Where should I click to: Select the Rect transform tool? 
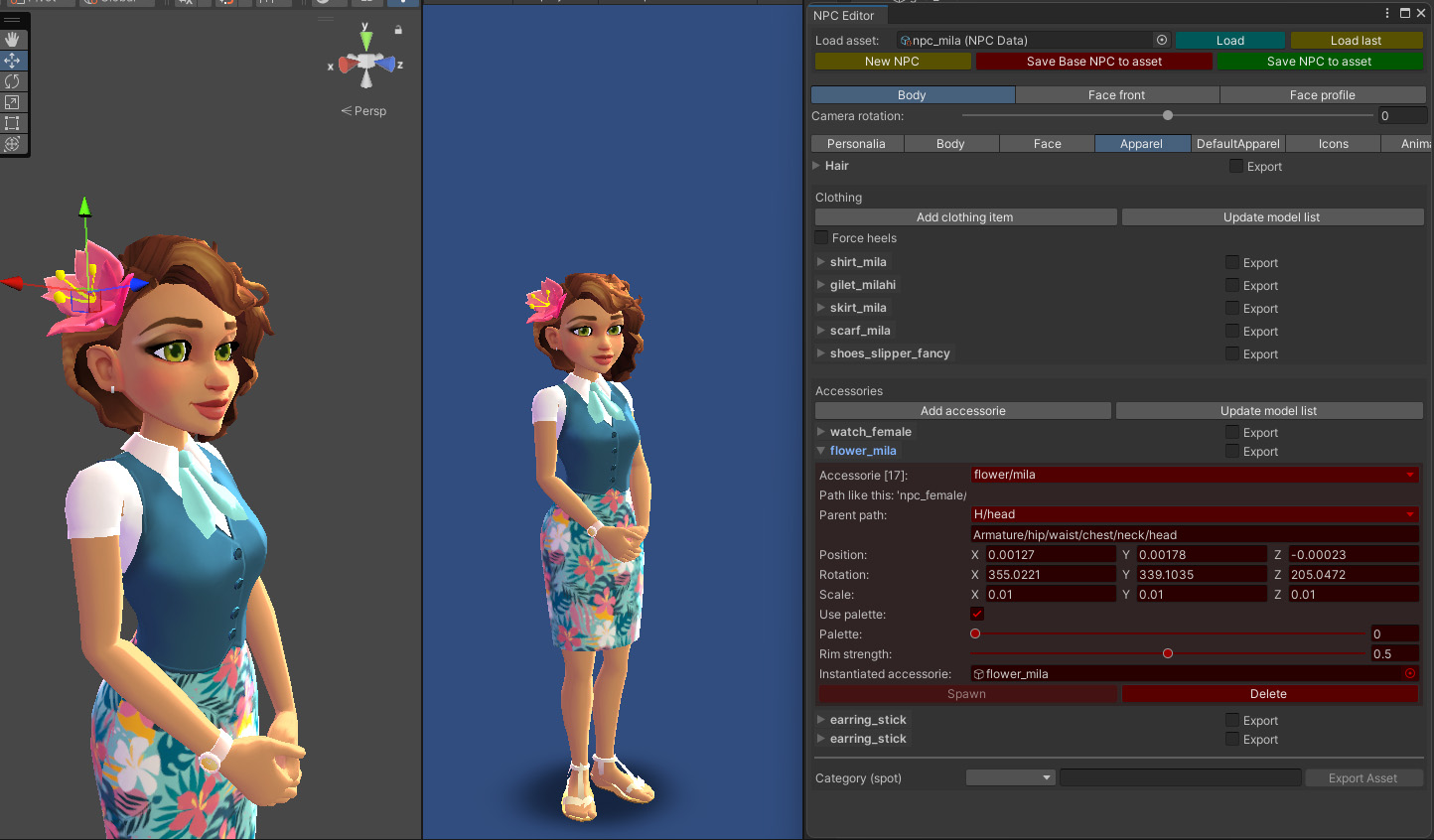(x=13, y=123)
